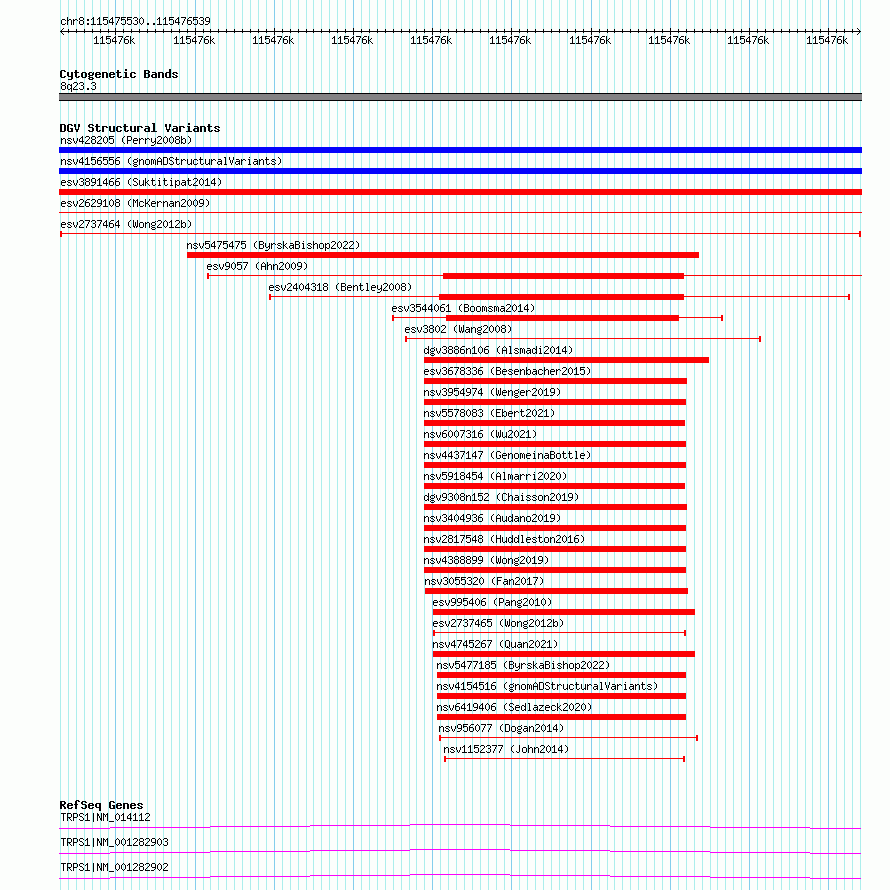Open variant nsv5918454 (Almarri2020)

[x=496, y=476]
